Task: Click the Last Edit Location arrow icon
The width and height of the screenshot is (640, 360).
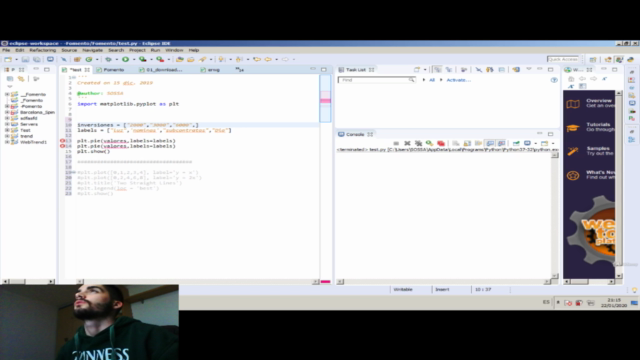Action: tap(257, 60)
